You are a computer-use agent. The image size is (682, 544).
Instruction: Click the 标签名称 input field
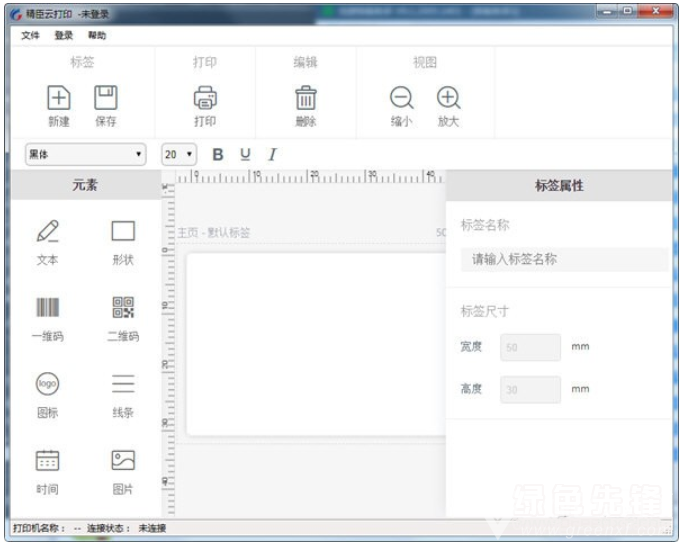[x=565, y=260]
